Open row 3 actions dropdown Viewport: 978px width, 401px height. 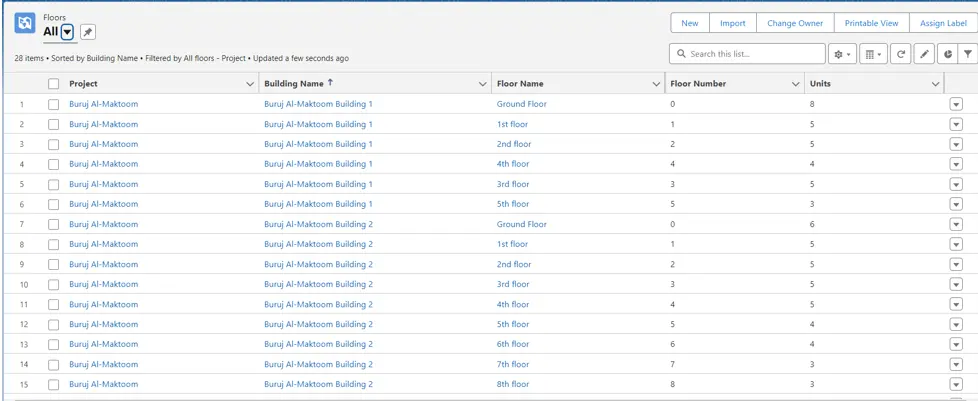pos(956,144)
